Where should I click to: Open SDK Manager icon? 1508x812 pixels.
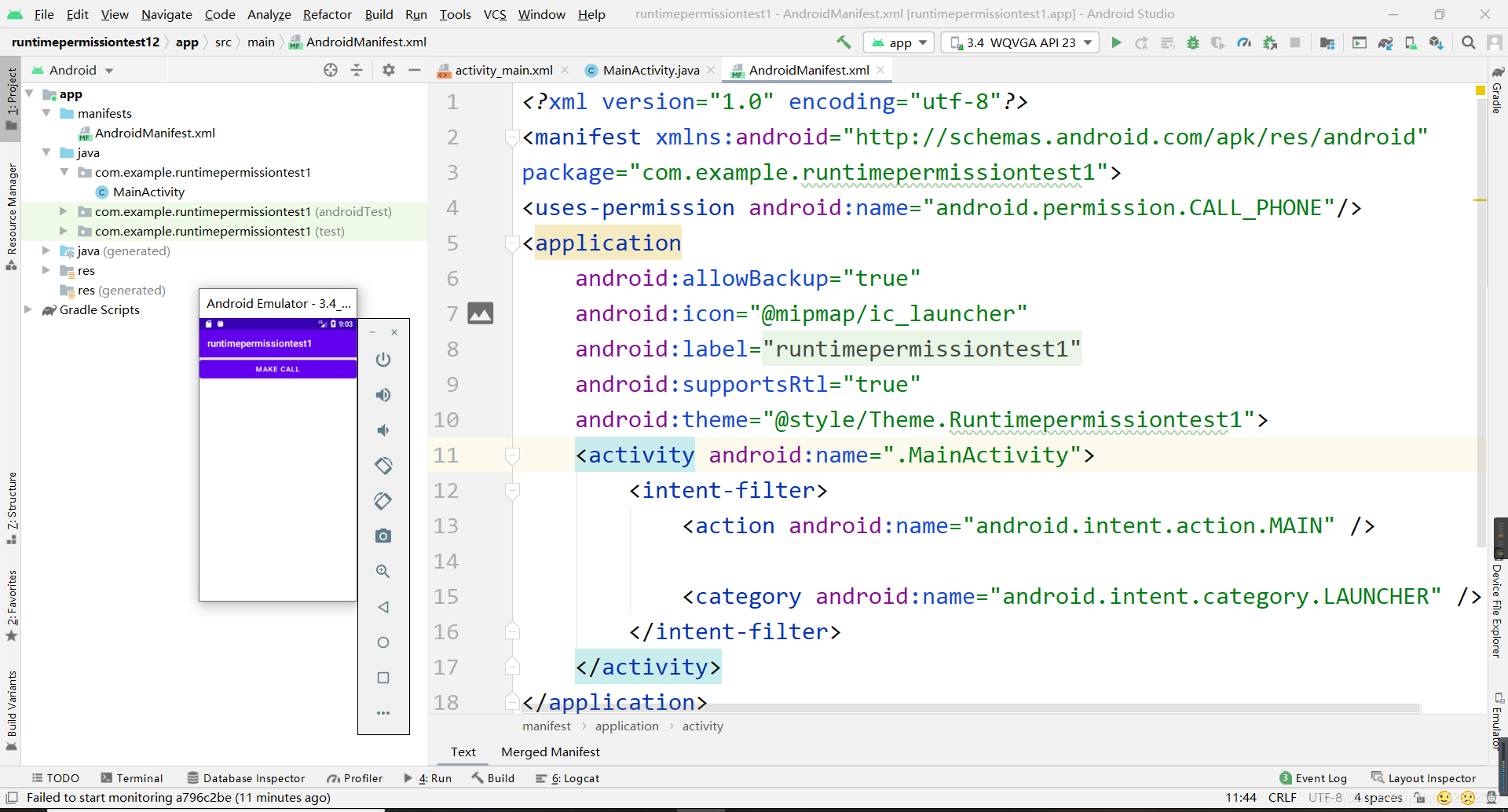tap(1437, 42)
